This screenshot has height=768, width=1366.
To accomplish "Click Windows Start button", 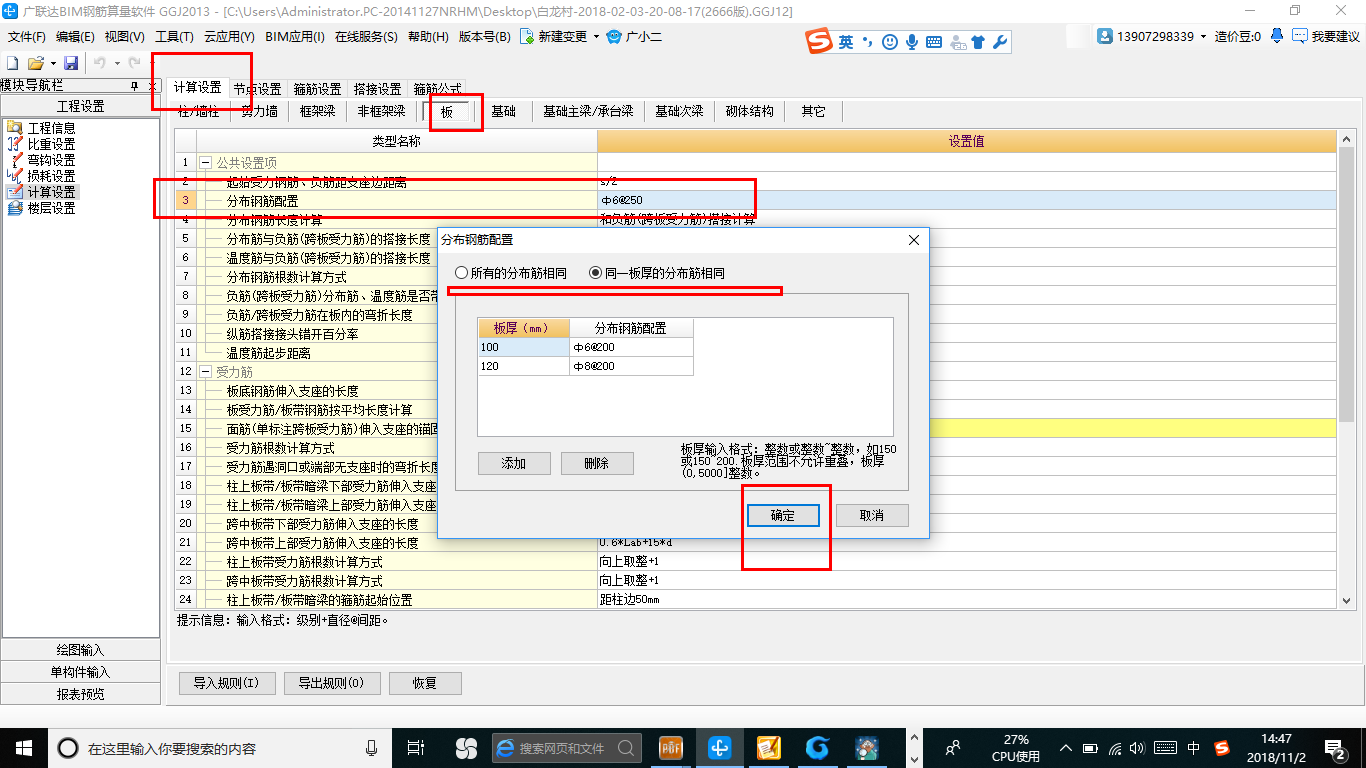I will click(x=23, y=747).
